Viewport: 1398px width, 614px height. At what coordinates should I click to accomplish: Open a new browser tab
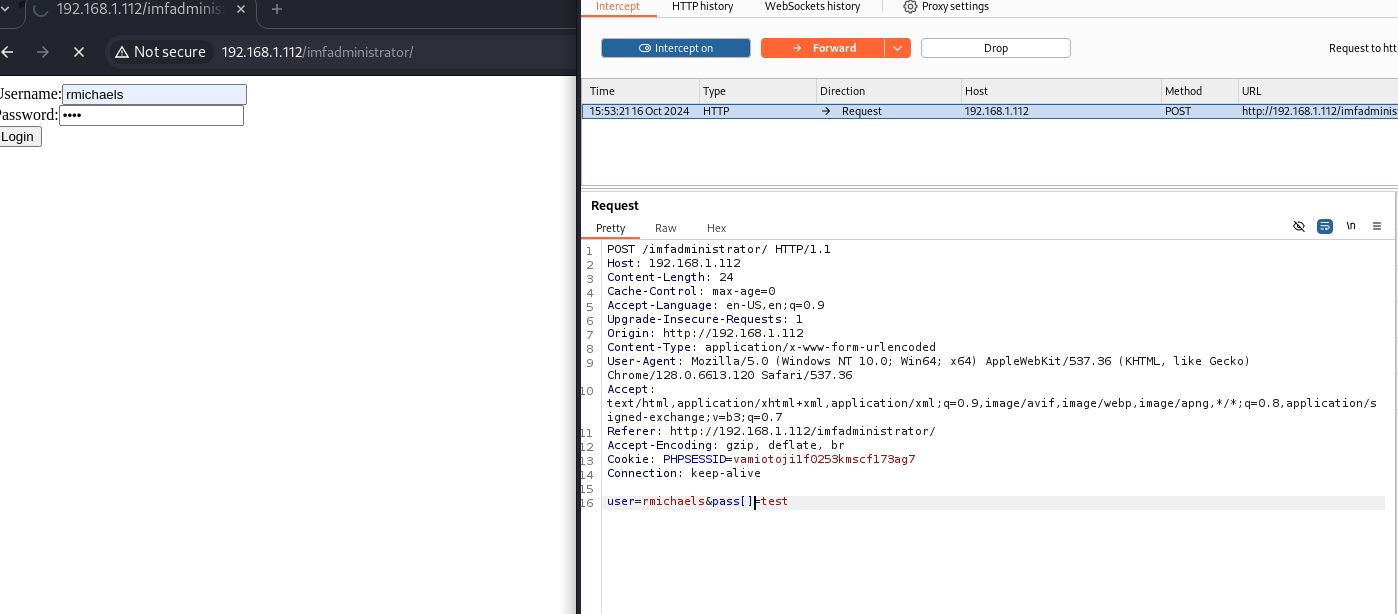point(277,10)
